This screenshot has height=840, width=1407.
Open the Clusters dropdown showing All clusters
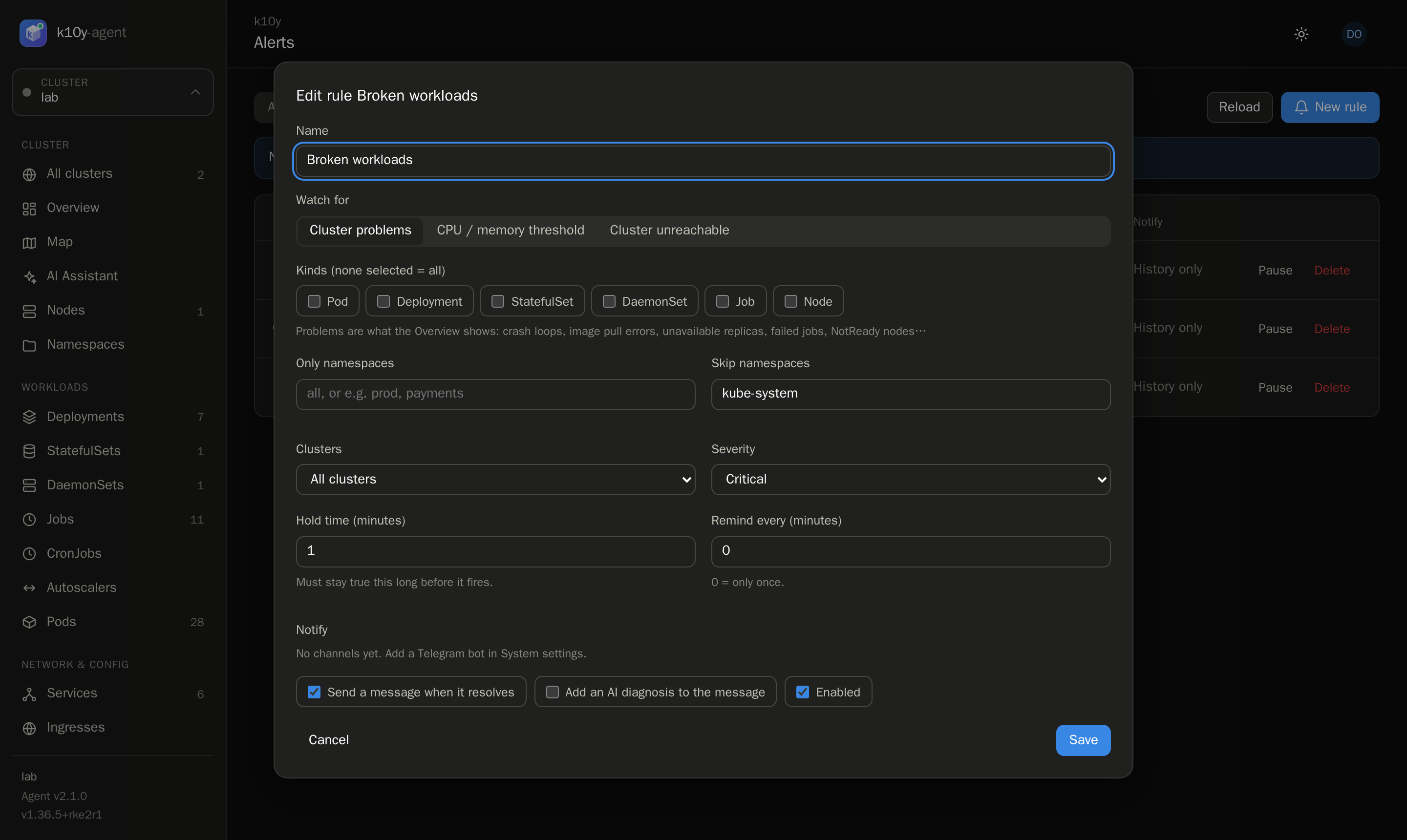[495, 480]
